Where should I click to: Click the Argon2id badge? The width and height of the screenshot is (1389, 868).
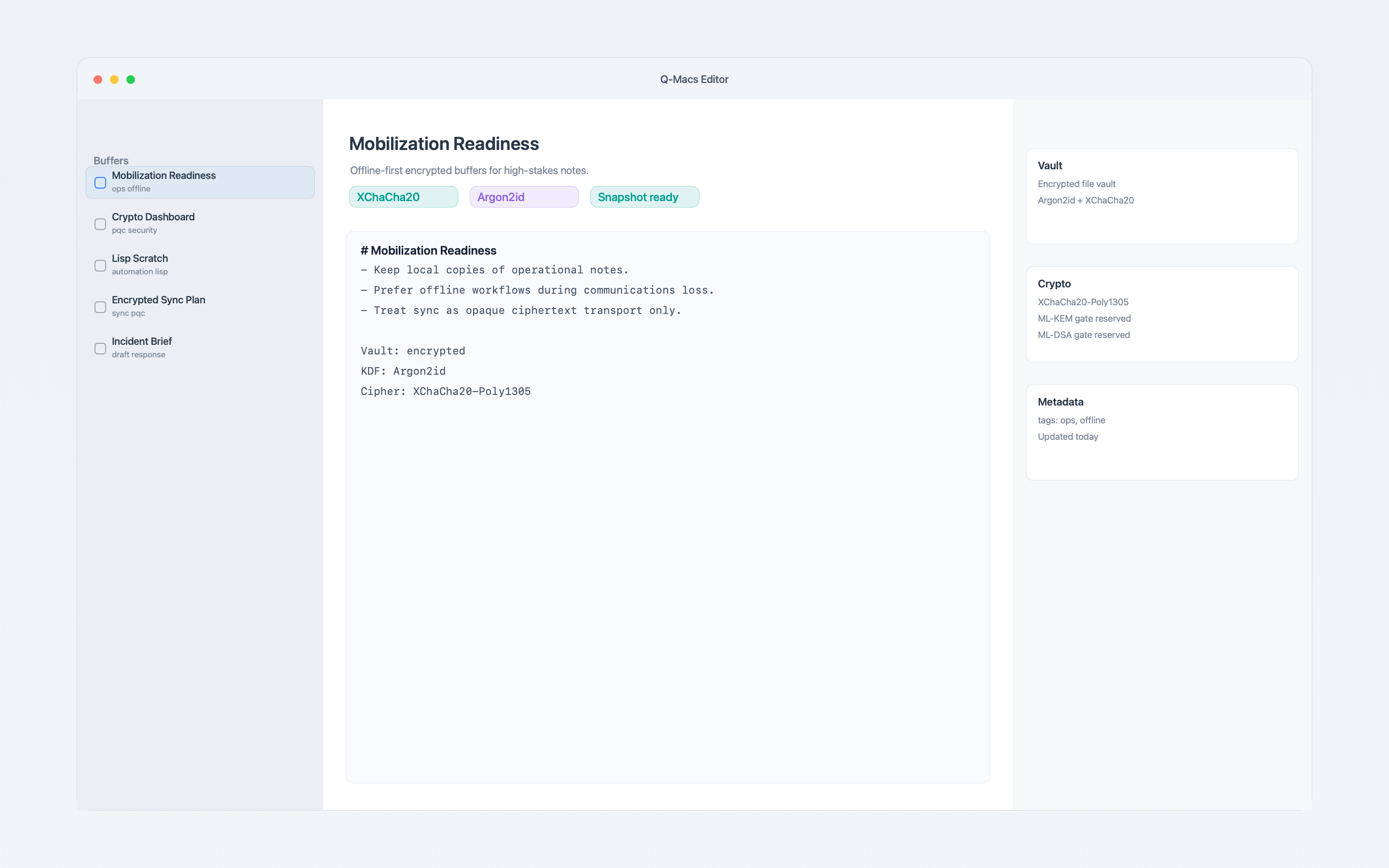(524, 197)
